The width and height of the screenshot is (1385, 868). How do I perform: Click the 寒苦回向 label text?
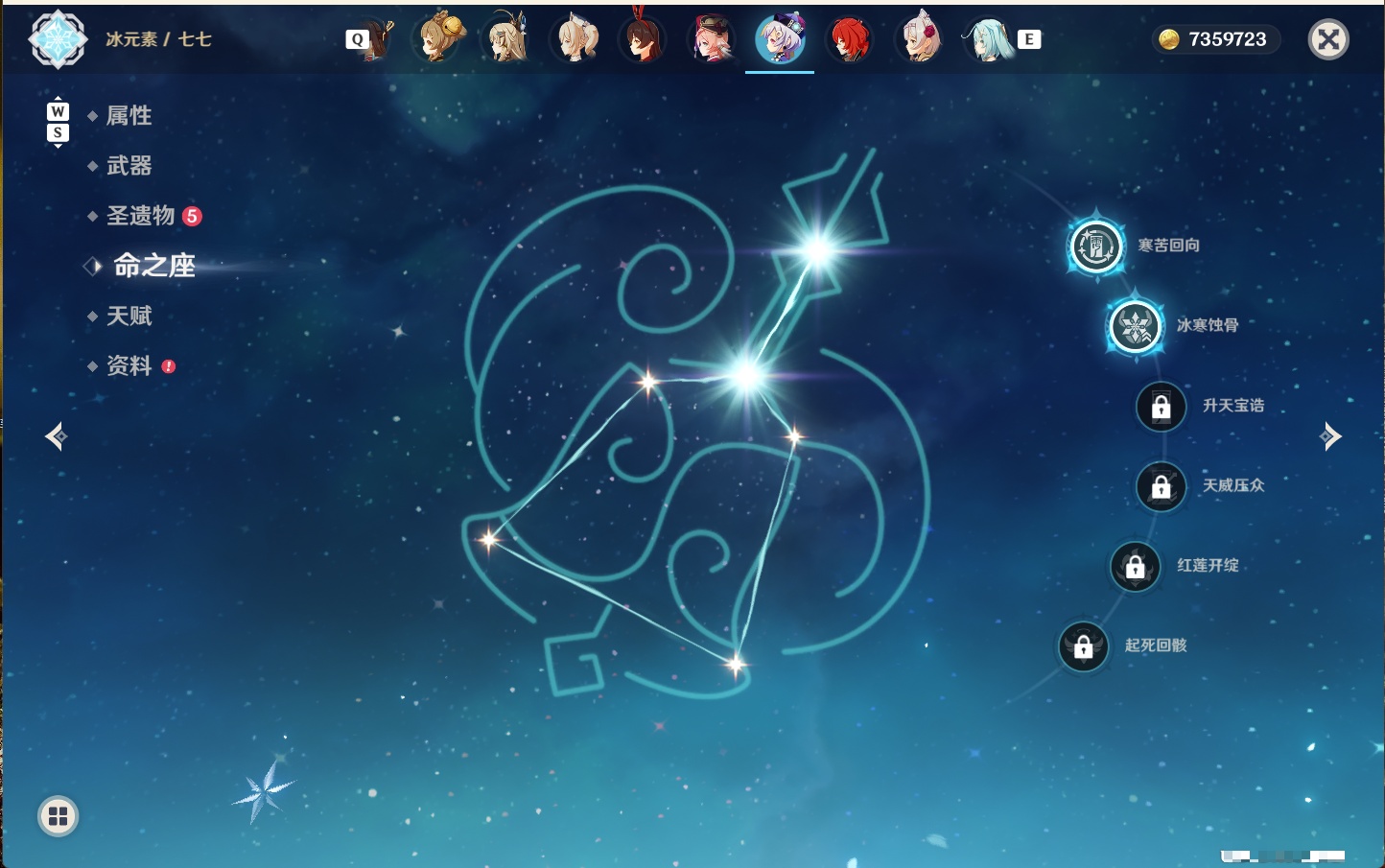(x=1168, y=246)
